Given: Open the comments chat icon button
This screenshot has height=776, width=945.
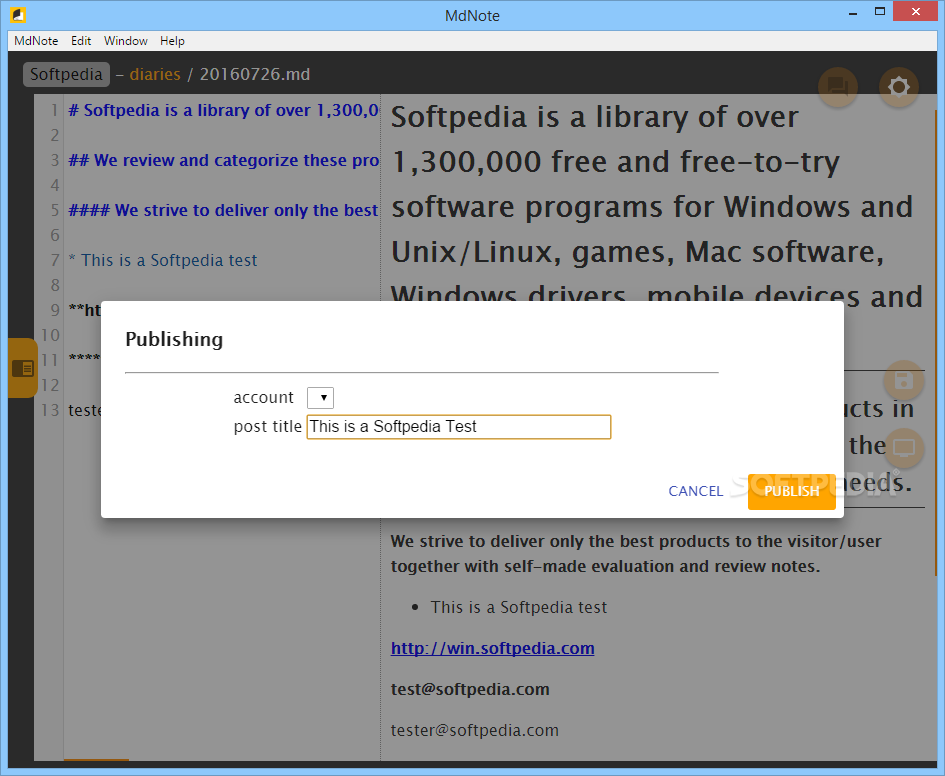Looking at the screenshot, I should click(838, 87).
